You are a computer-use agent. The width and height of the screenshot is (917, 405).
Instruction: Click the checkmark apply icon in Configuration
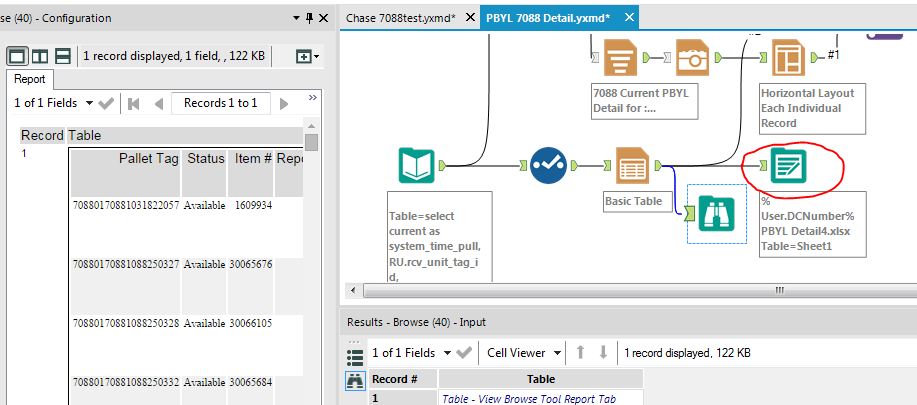(106, 103)
